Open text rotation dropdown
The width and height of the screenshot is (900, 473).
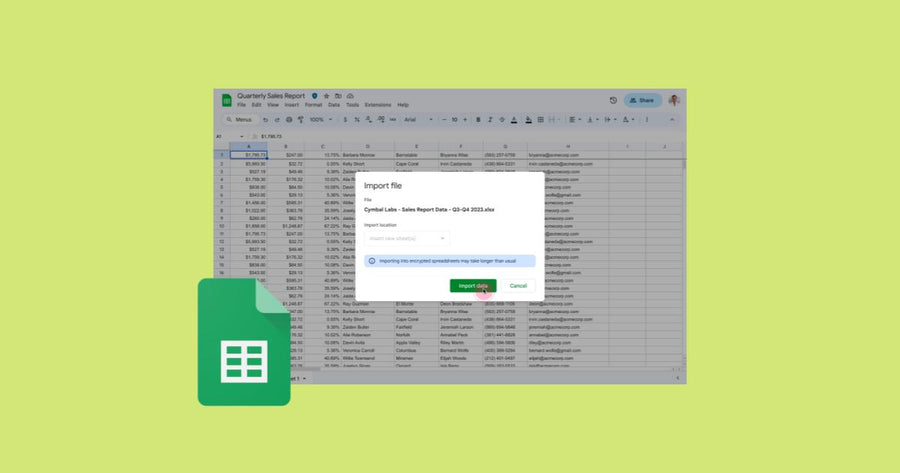(x=629, y=120)
